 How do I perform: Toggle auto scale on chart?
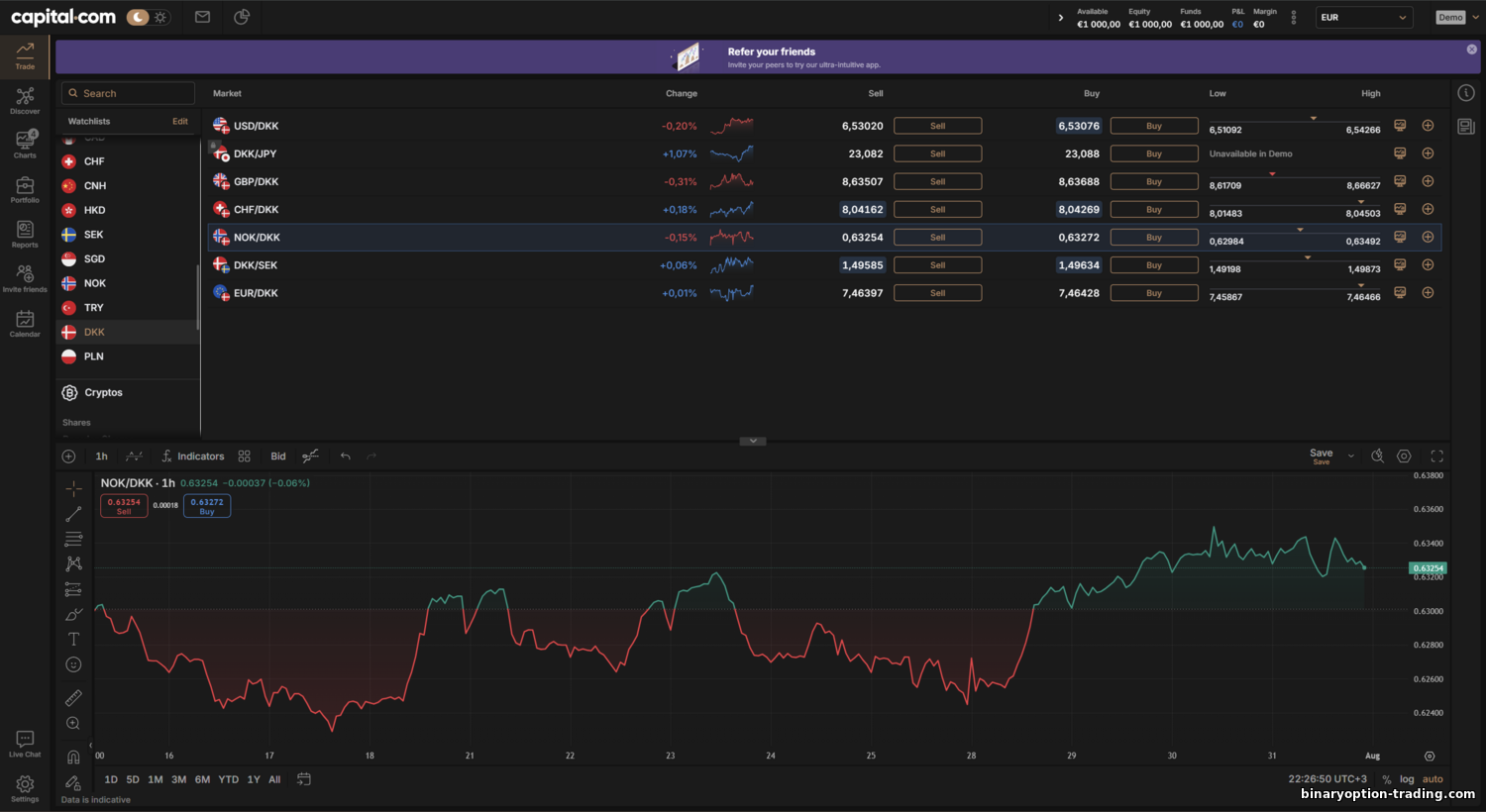click(x=1433, y=779)
